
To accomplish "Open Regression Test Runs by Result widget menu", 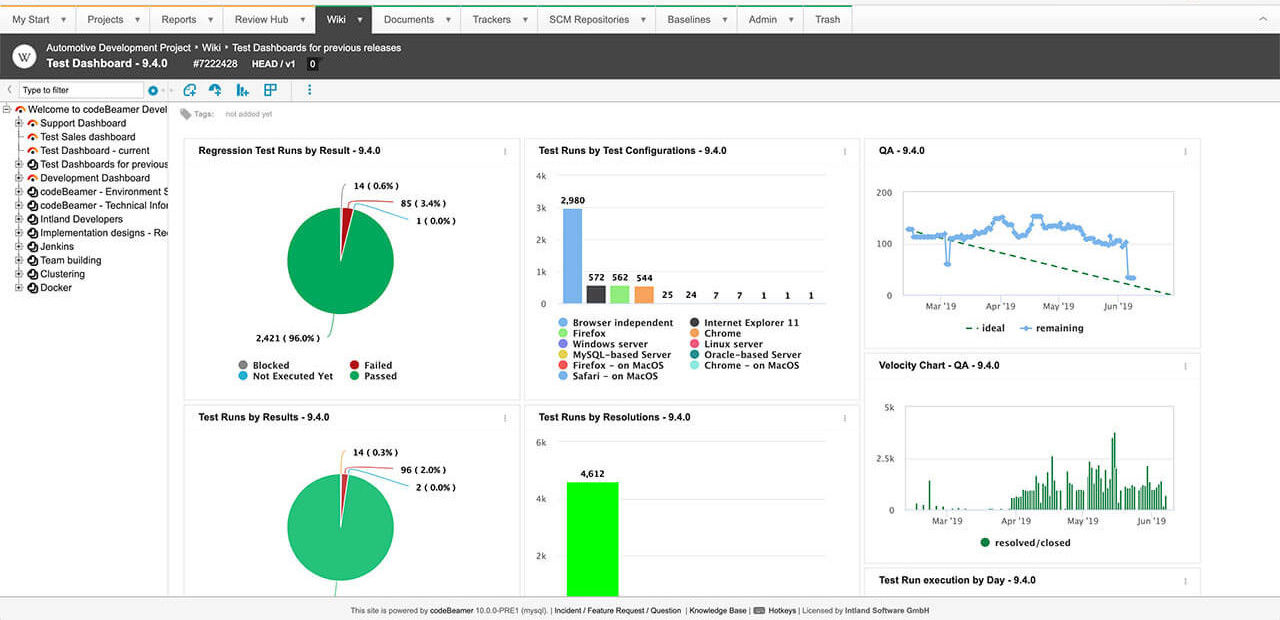I will coord(504,152).
